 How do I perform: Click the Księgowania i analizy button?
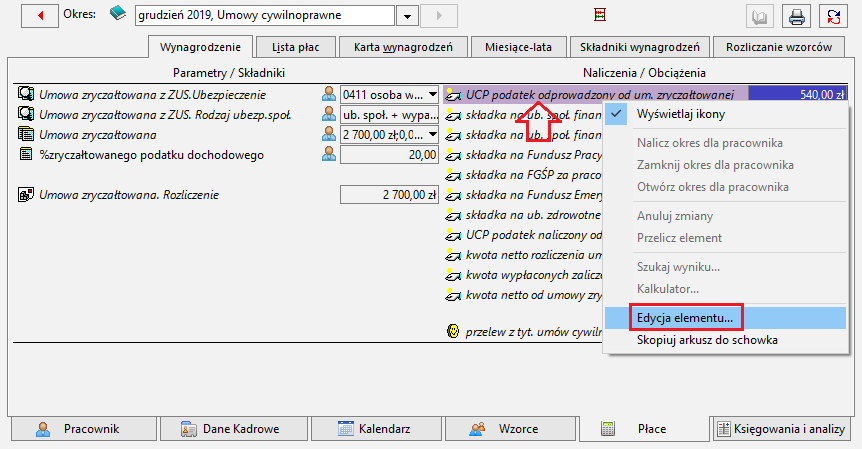pos(781,429)
